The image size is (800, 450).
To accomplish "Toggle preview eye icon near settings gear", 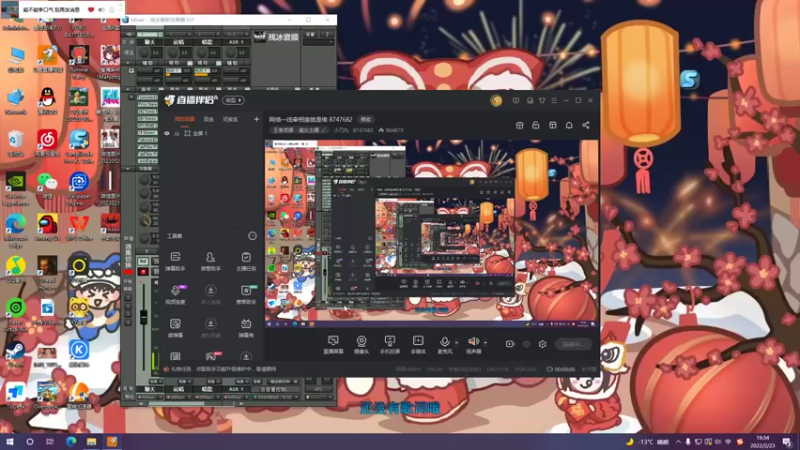I will point(527,344).
